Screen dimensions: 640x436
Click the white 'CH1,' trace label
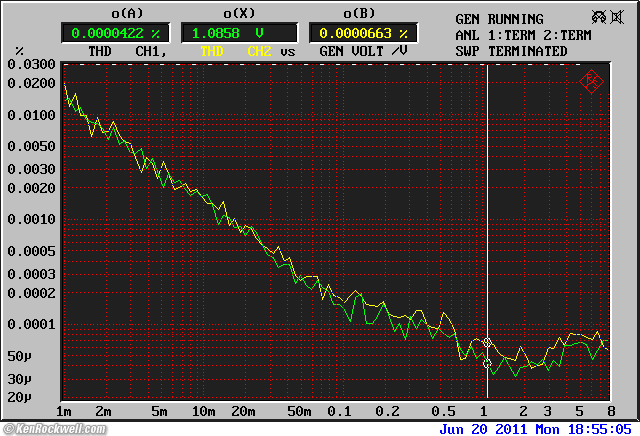(151, 51)
